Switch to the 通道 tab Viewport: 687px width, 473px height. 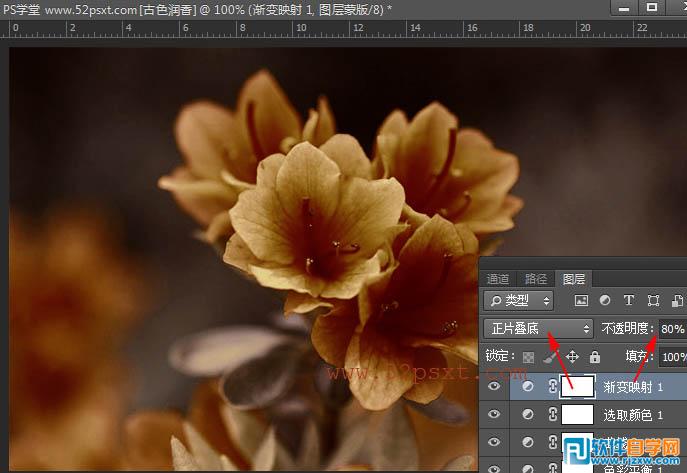click(x=497, y=278)
